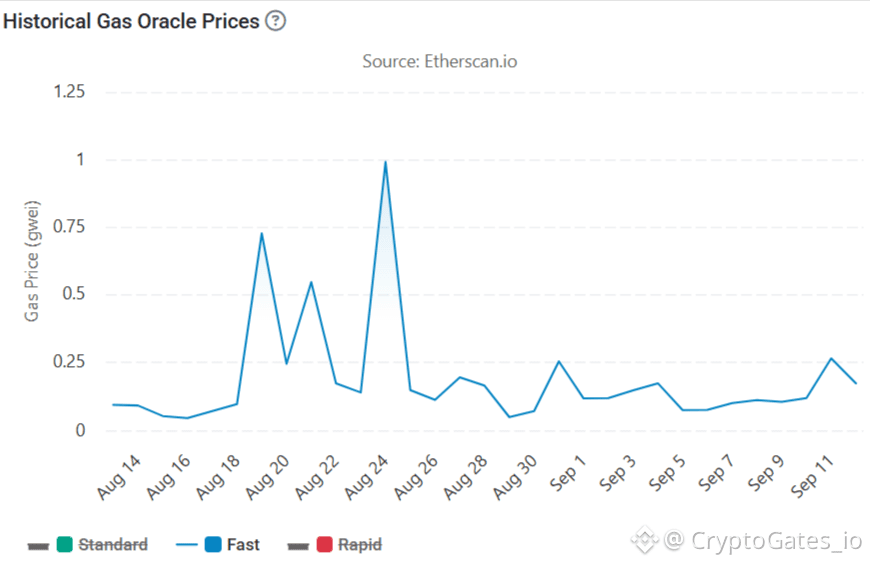Screen dimensions: 870x565
Task: Click the Sep 11 peak data point
Action: 831,358
